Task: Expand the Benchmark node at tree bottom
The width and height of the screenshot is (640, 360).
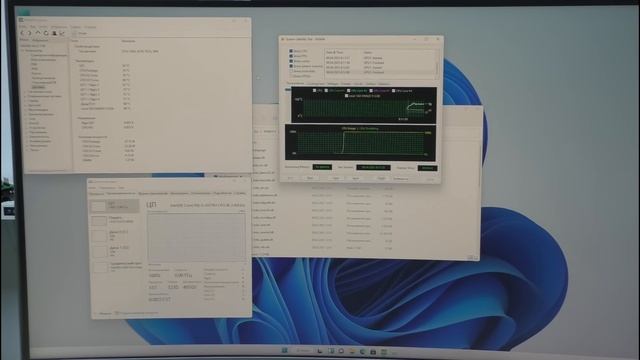Action: 27,150
